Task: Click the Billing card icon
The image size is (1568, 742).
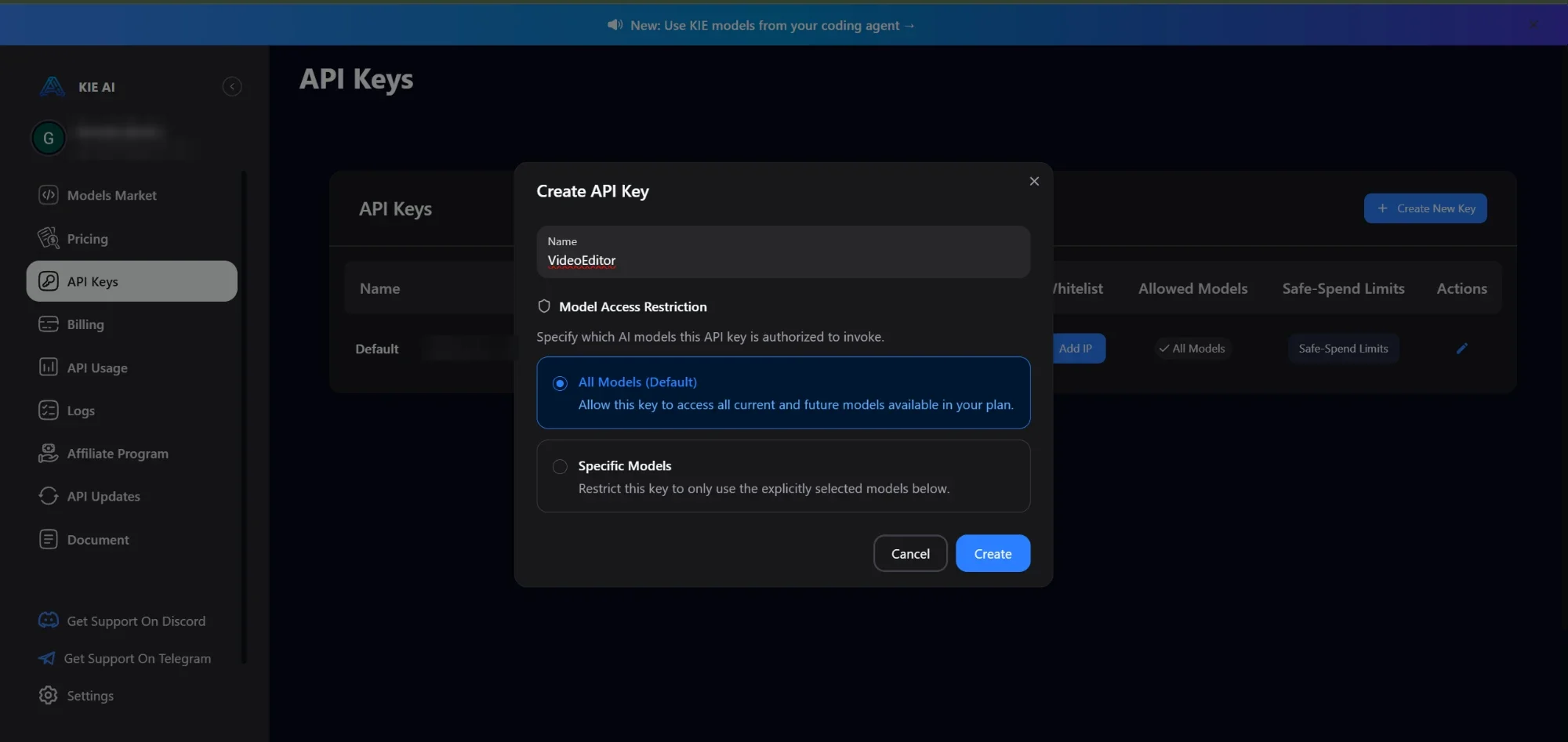Action: 49,324
